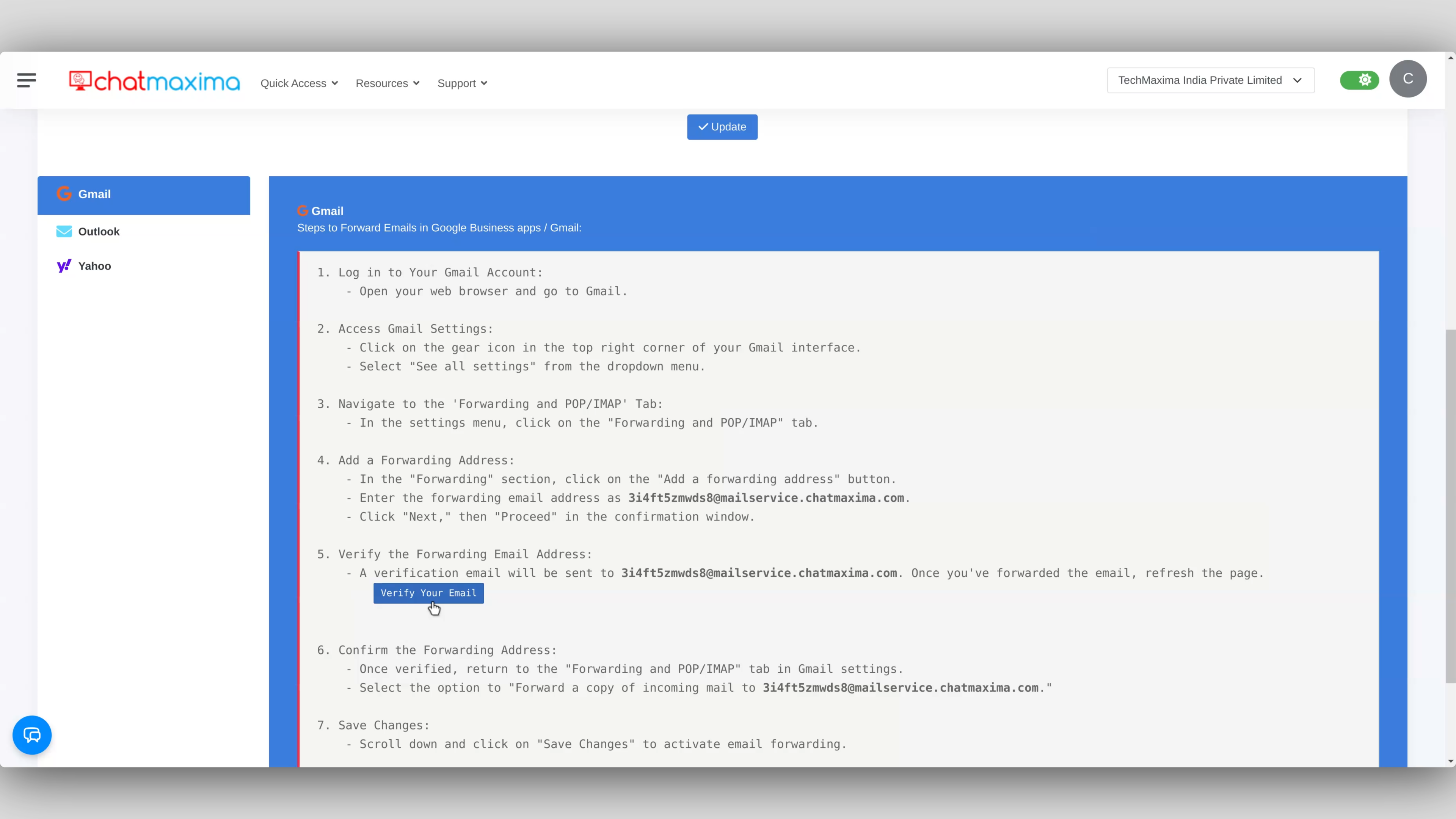Expand the Support menu
Screen dimensions: 1456x819
point(462,83)
